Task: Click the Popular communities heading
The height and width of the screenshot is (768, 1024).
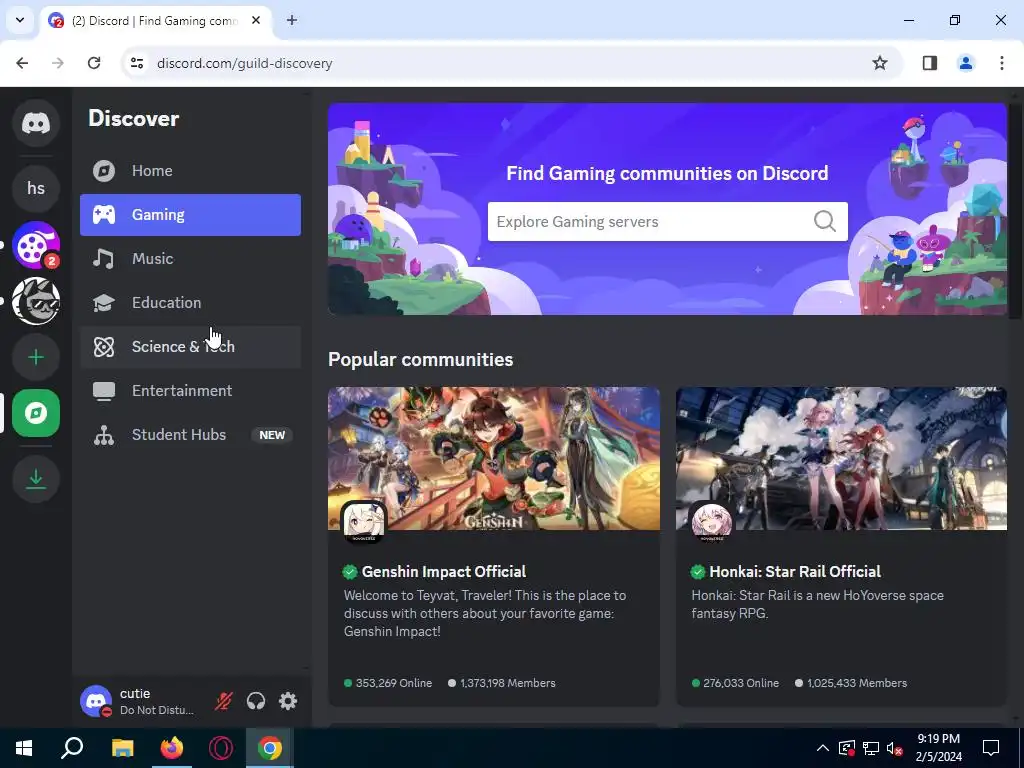Action: click(x=421, y=360)
